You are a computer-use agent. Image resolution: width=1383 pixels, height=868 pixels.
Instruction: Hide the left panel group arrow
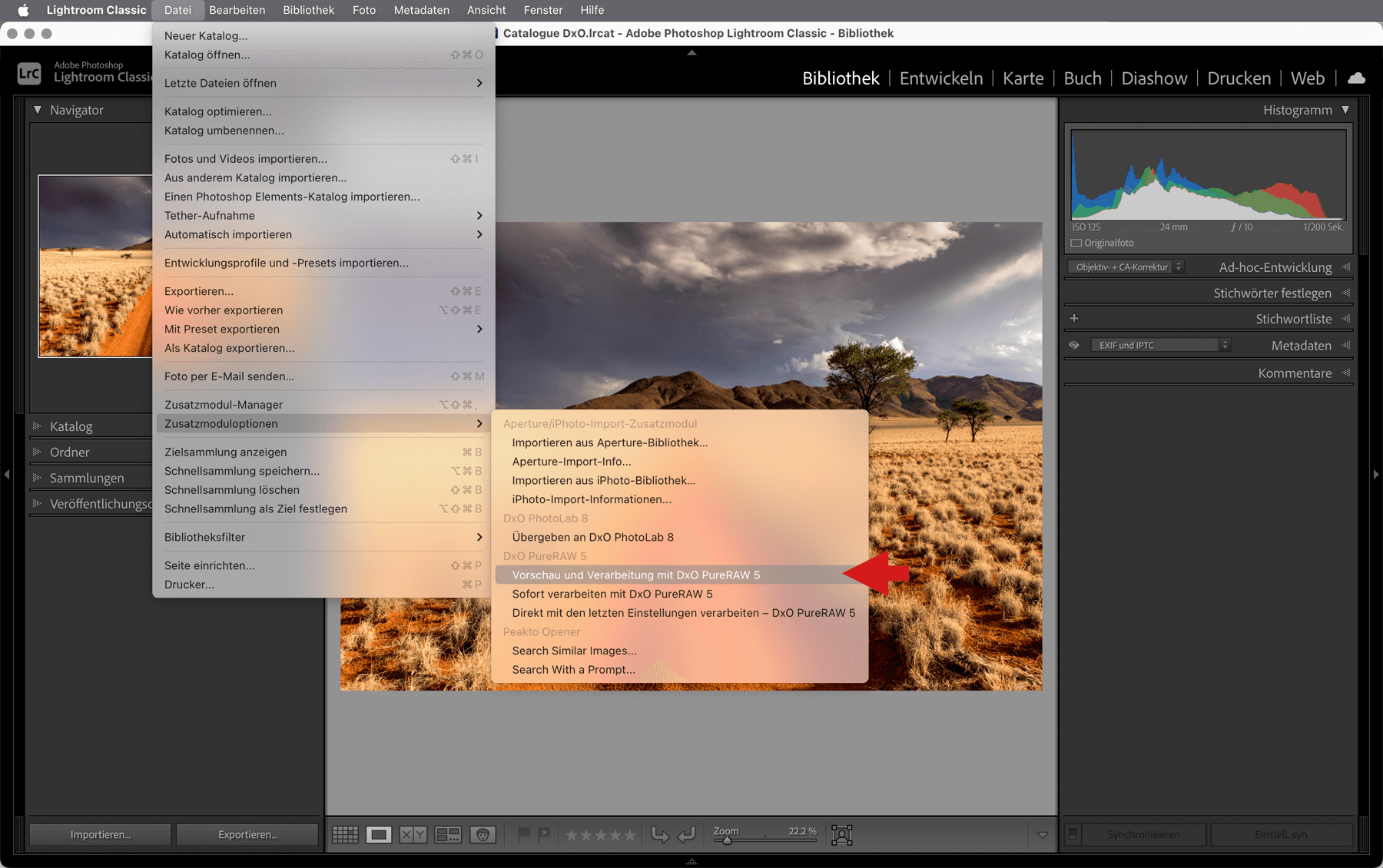pos(7,475)
